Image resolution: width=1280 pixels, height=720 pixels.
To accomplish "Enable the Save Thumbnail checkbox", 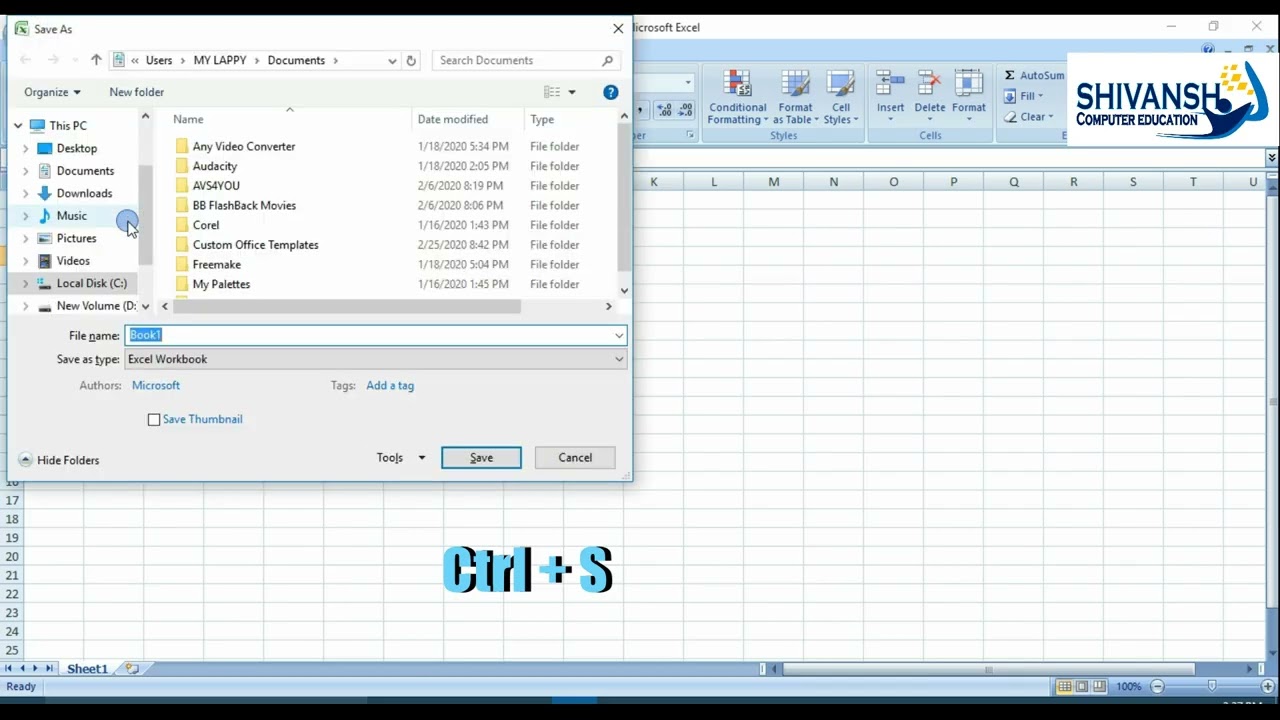I will point(154,420).
